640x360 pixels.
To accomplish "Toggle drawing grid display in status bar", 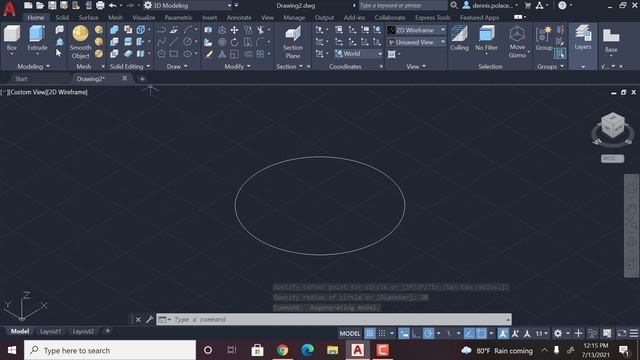I will tap(370, 333).
